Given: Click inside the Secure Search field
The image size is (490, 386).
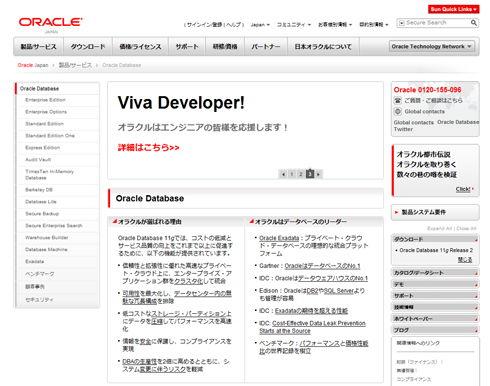Looking at the screenshot, I should [x=437, y=23].
